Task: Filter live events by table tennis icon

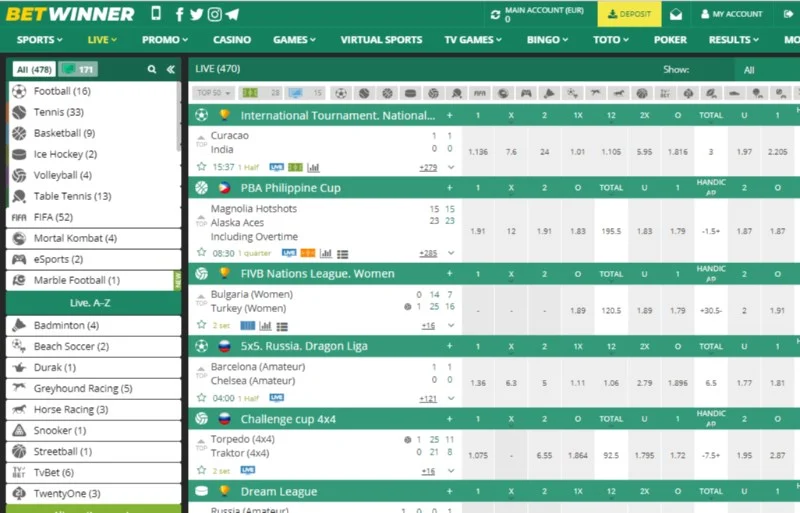Action: 457,93
